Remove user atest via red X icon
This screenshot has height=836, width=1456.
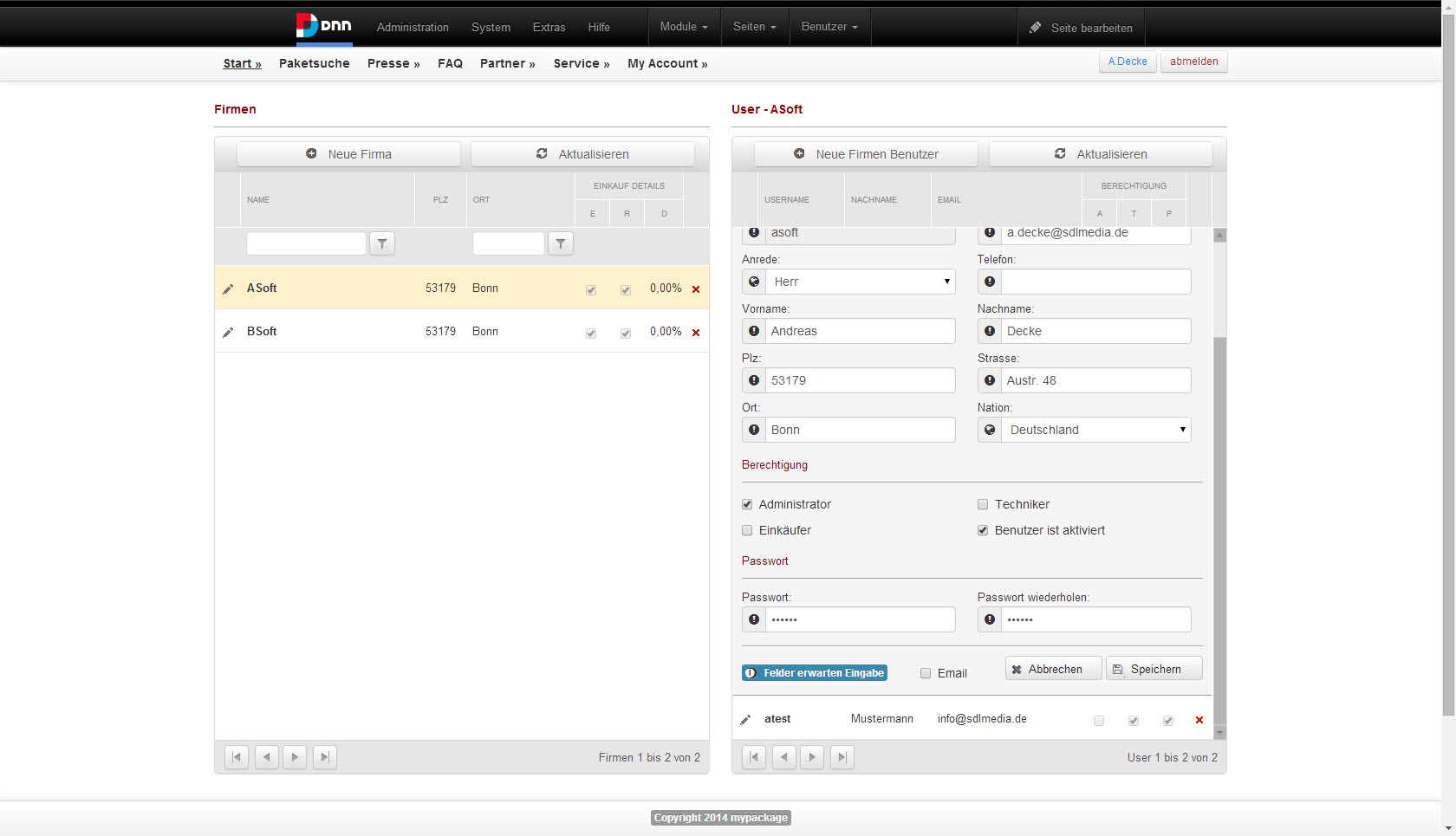click(x=1199, y=720)
